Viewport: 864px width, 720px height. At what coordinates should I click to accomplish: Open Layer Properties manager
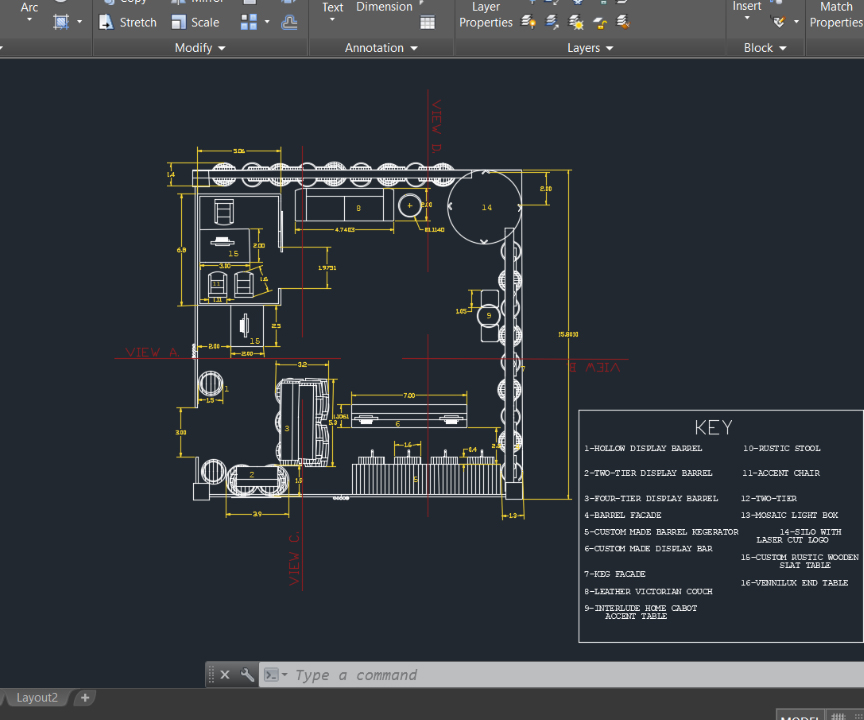click(485, 16)
